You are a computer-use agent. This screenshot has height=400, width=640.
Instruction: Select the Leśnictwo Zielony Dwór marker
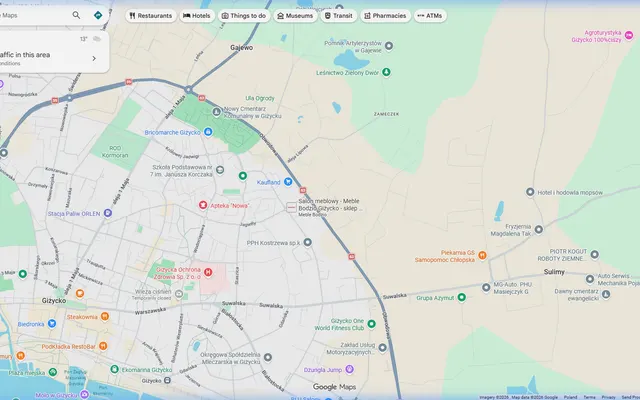[386, 72]
